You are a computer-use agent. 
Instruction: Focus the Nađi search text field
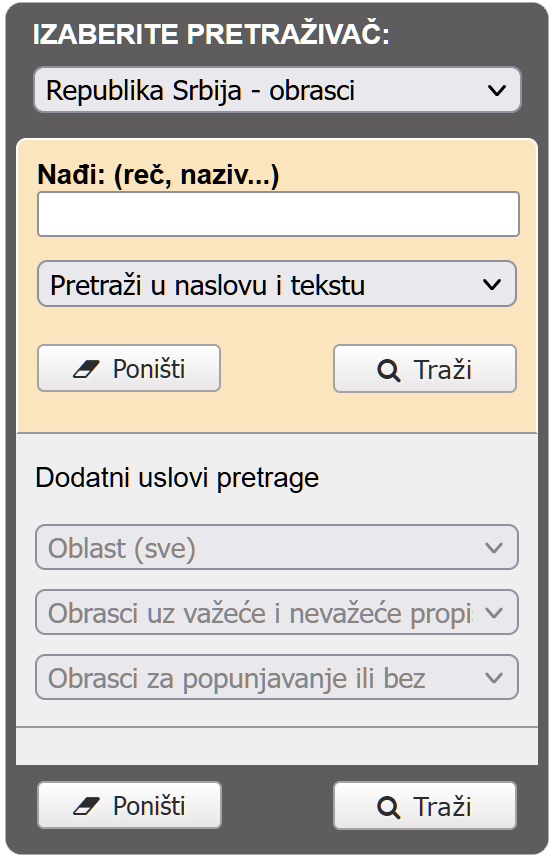point(278,214)
